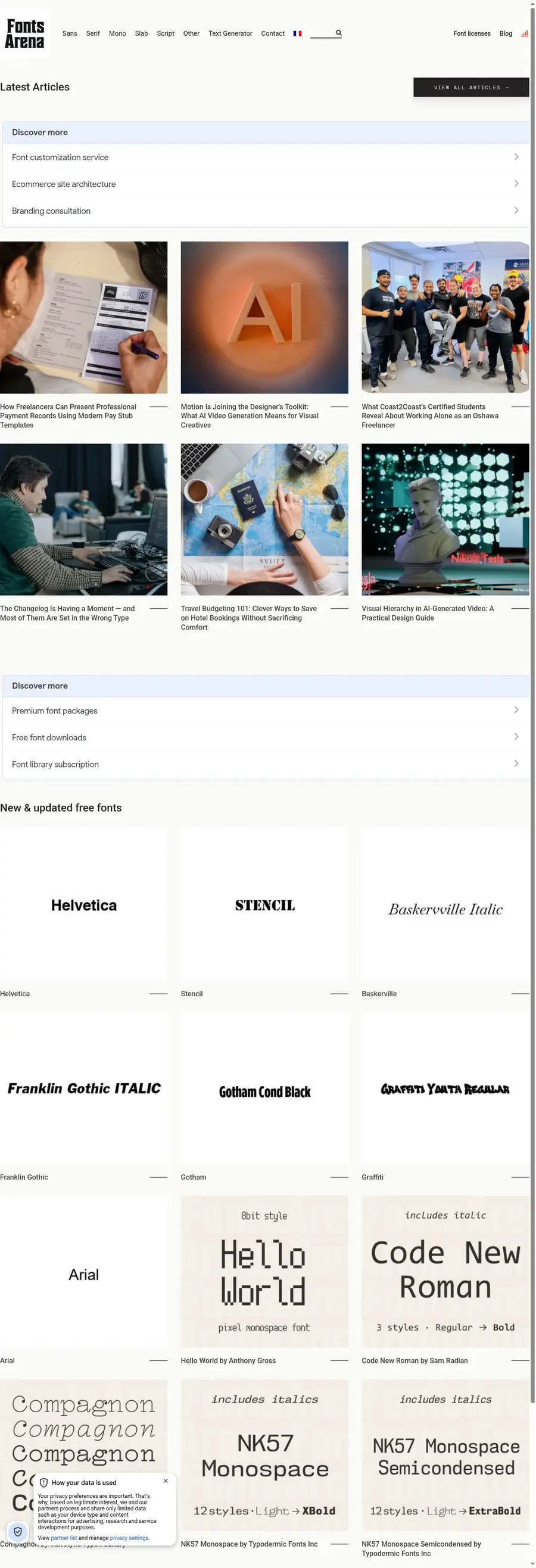Open Coast2Coast students group photo thumbnail
Image resolution: width=536 pixels, height=1568 pixels.
[445, 317]
